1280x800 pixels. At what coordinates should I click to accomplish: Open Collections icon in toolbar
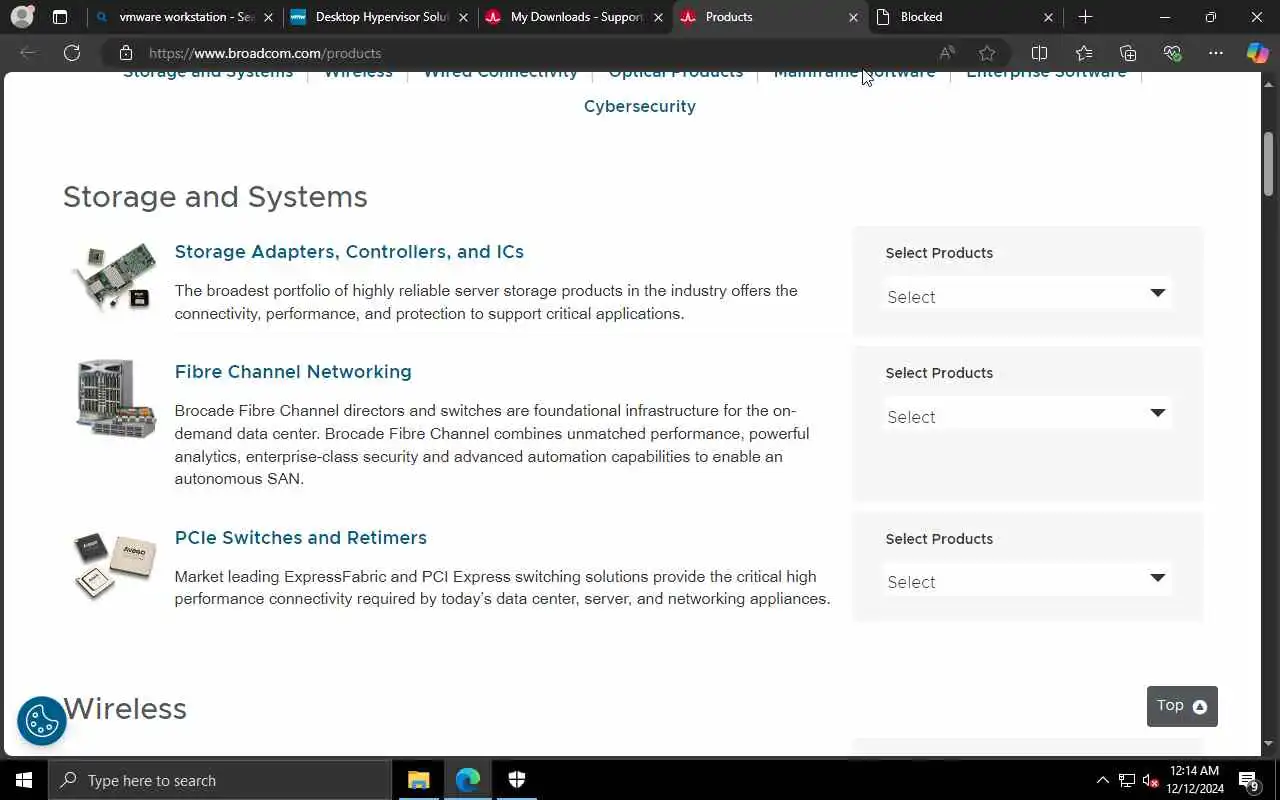coord(1128,53)
